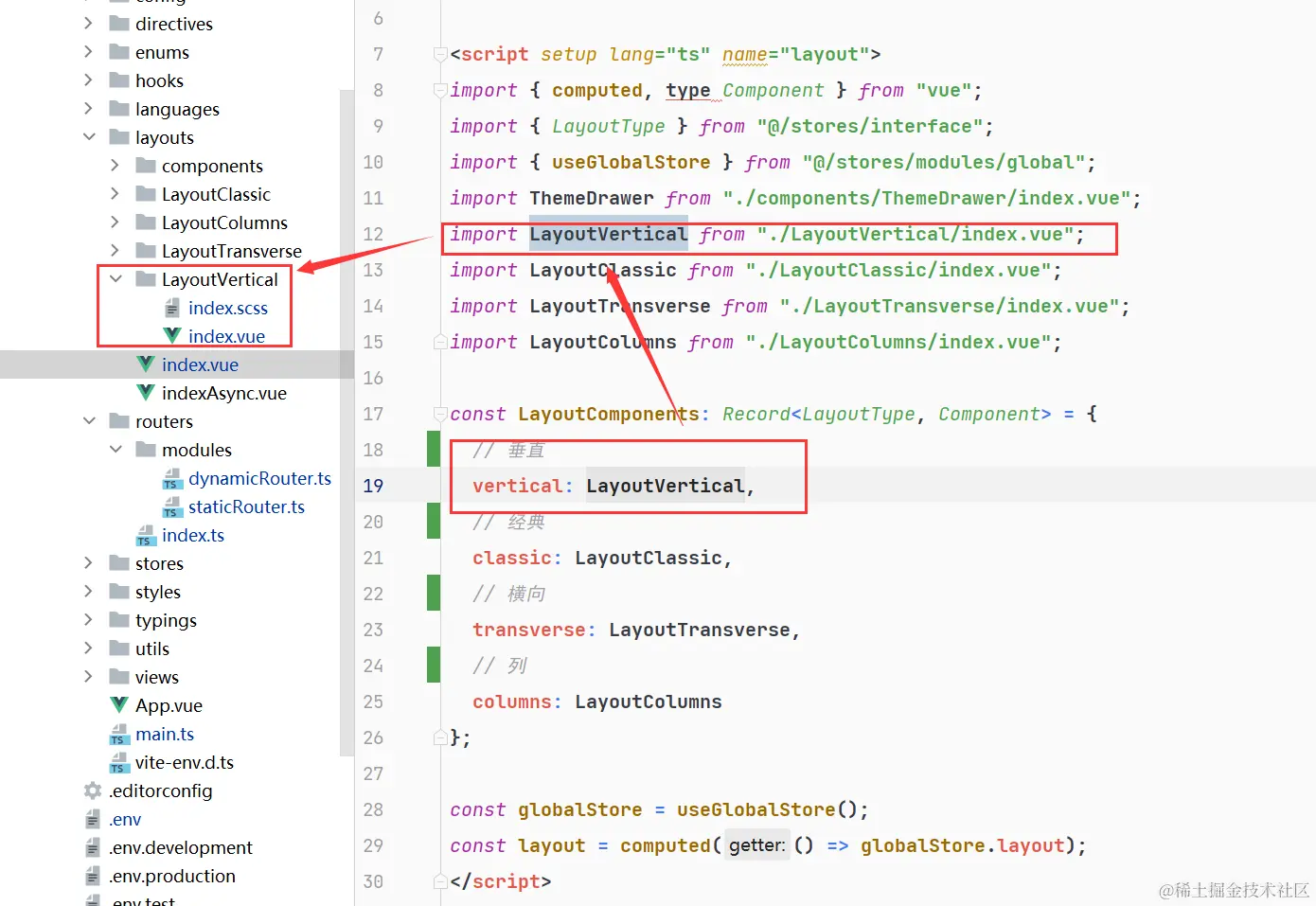Expand the typings folder chevron
The image size is (1316, 906).
pyautogui.click(x=88, y=619)
